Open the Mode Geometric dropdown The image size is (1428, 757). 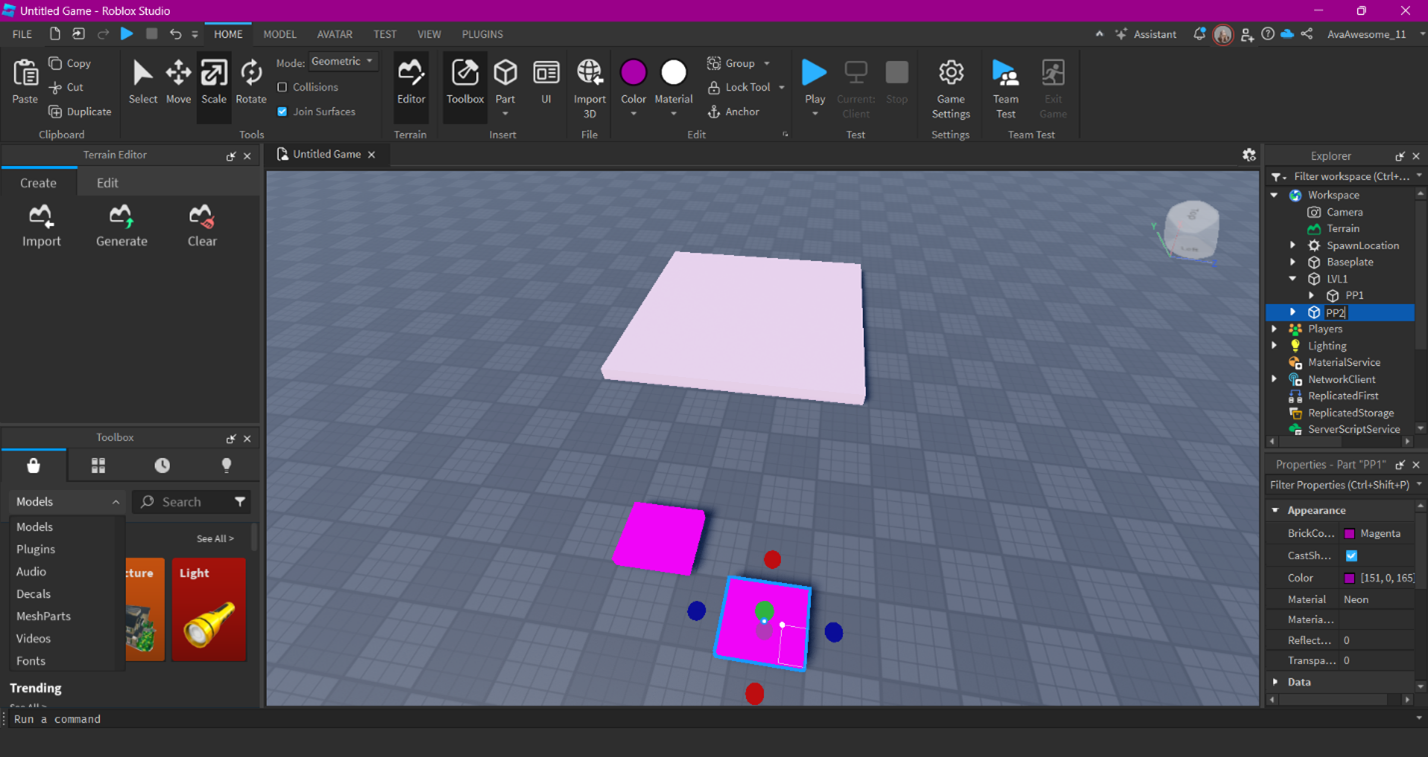pyautogui.click(x=343, y=62)
